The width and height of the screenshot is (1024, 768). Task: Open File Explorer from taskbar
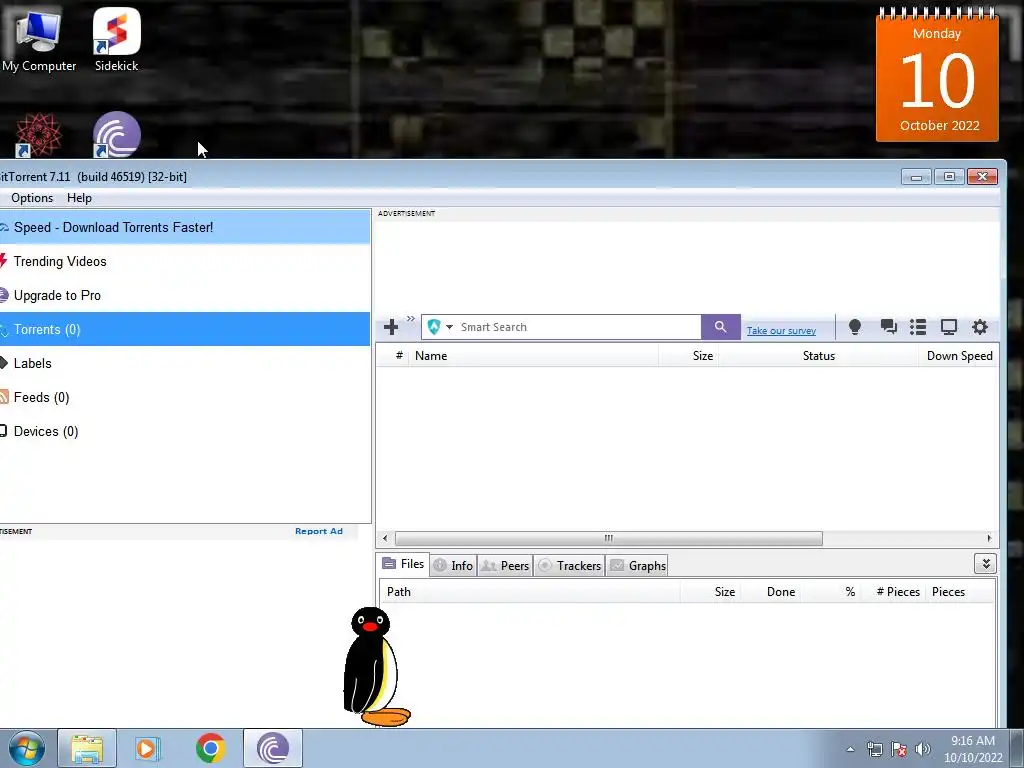pyautogui.click(x=87, y=748)
